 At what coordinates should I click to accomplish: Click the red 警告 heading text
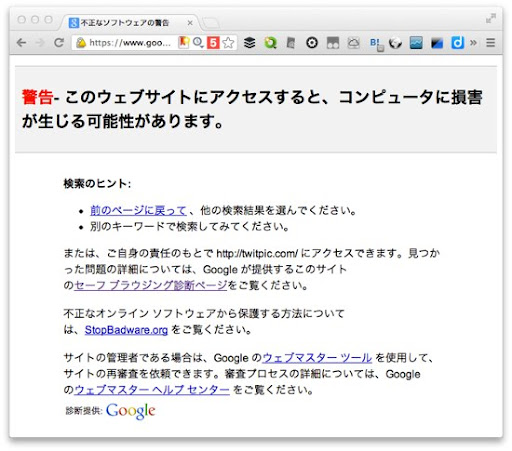(37, 97)
